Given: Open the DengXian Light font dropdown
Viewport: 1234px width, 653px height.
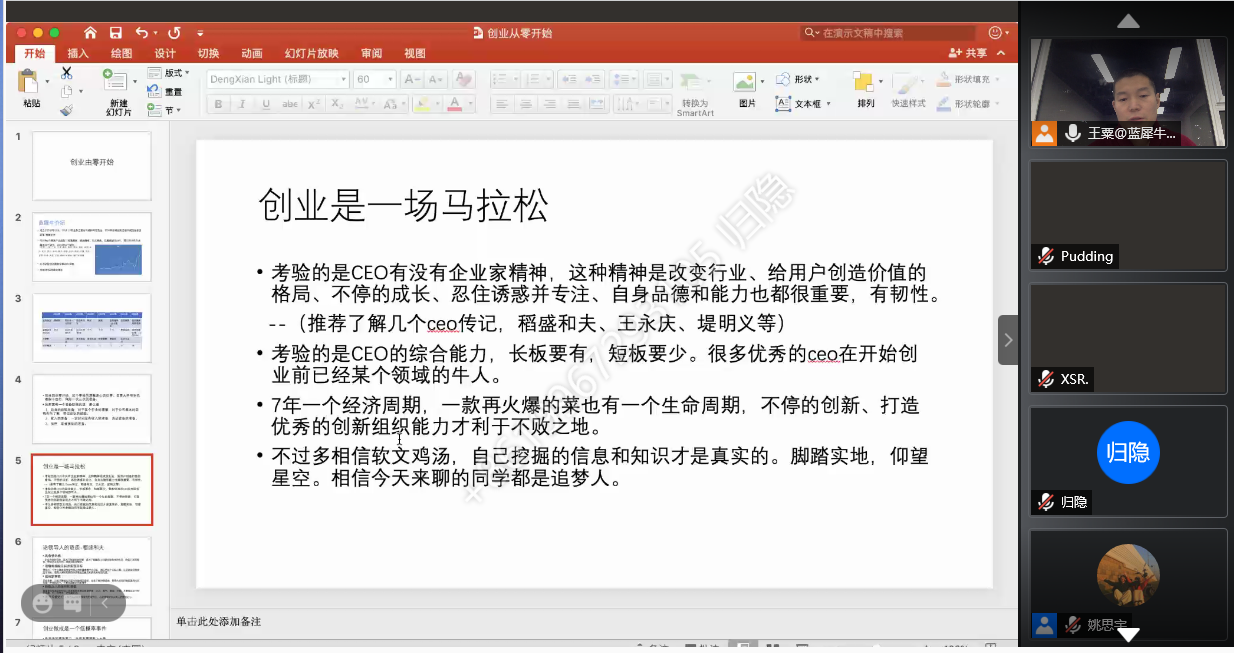Looking at the screenshot, I should point(278,79).
